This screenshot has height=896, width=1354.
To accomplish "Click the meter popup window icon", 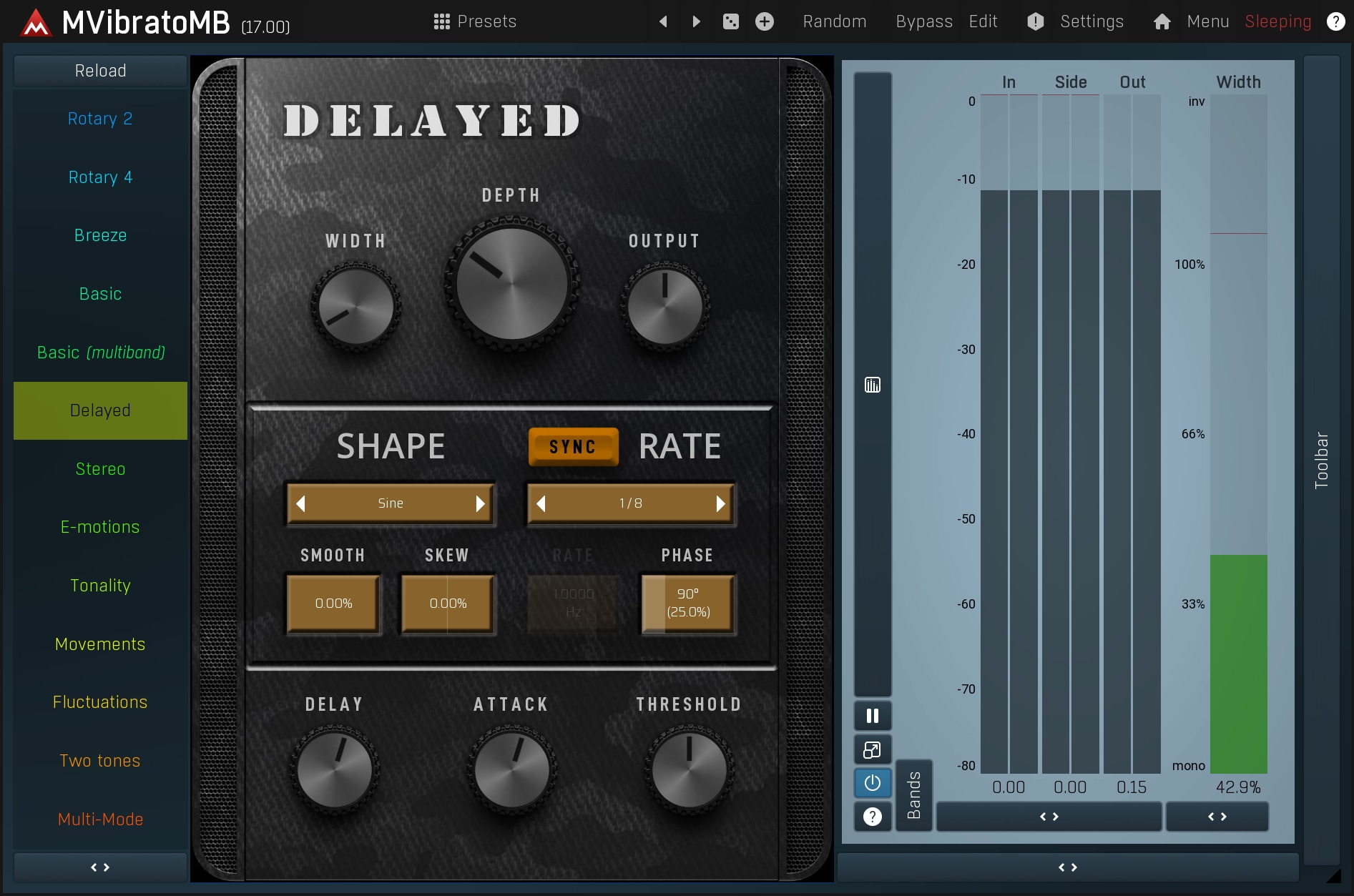I will point(872,749).
